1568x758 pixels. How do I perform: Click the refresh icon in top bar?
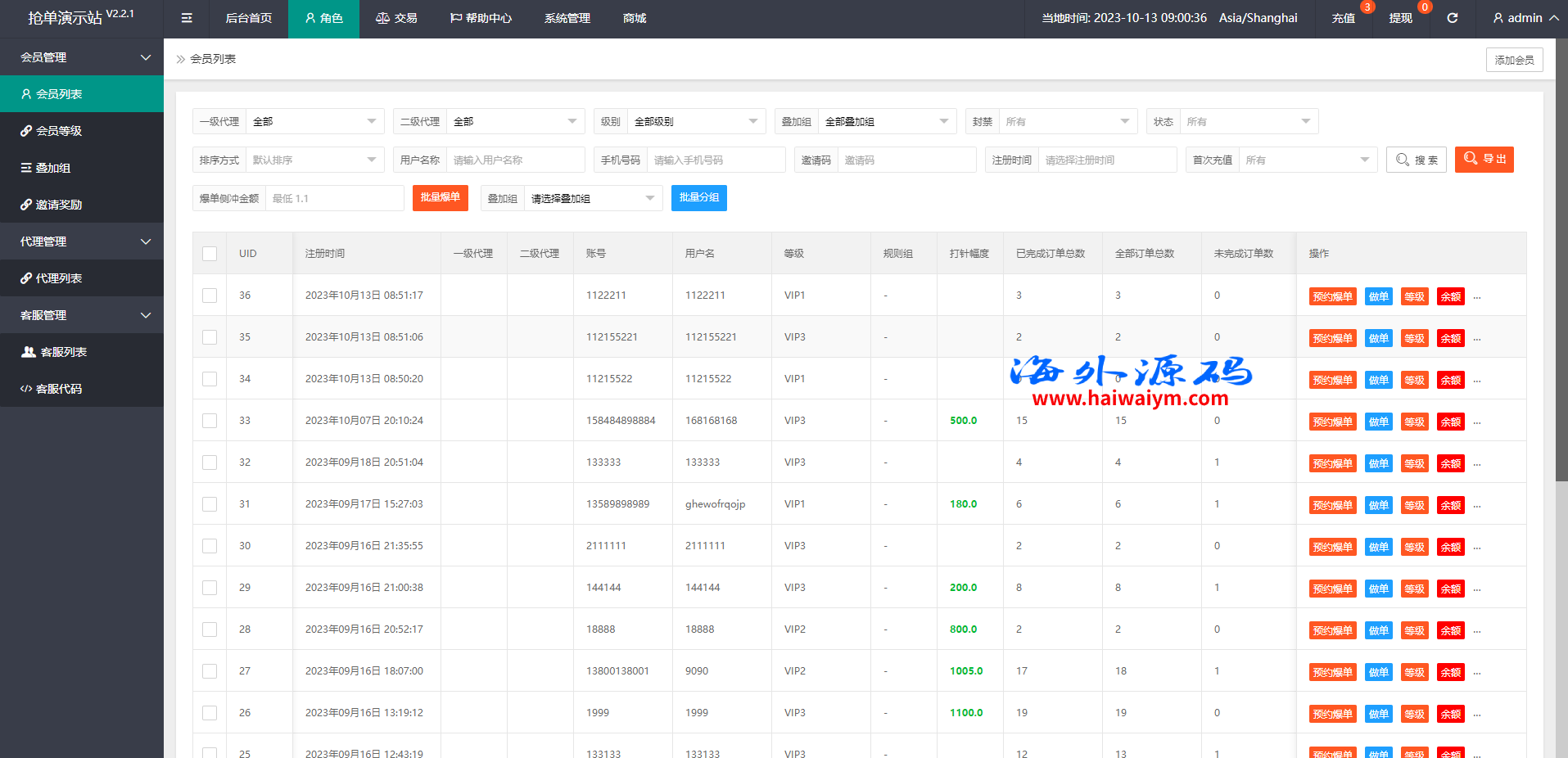(x=1452, y=18)
